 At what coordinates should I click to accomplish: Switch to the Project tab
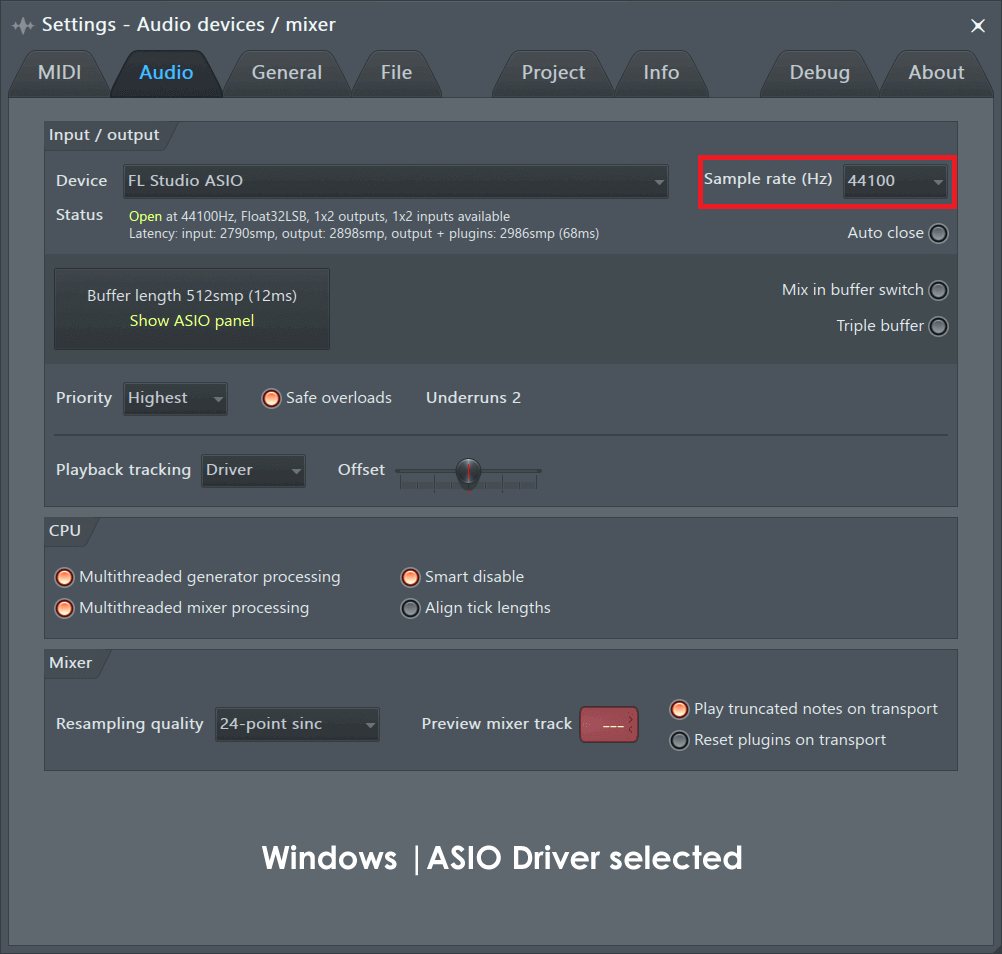(x=552, y=72)
